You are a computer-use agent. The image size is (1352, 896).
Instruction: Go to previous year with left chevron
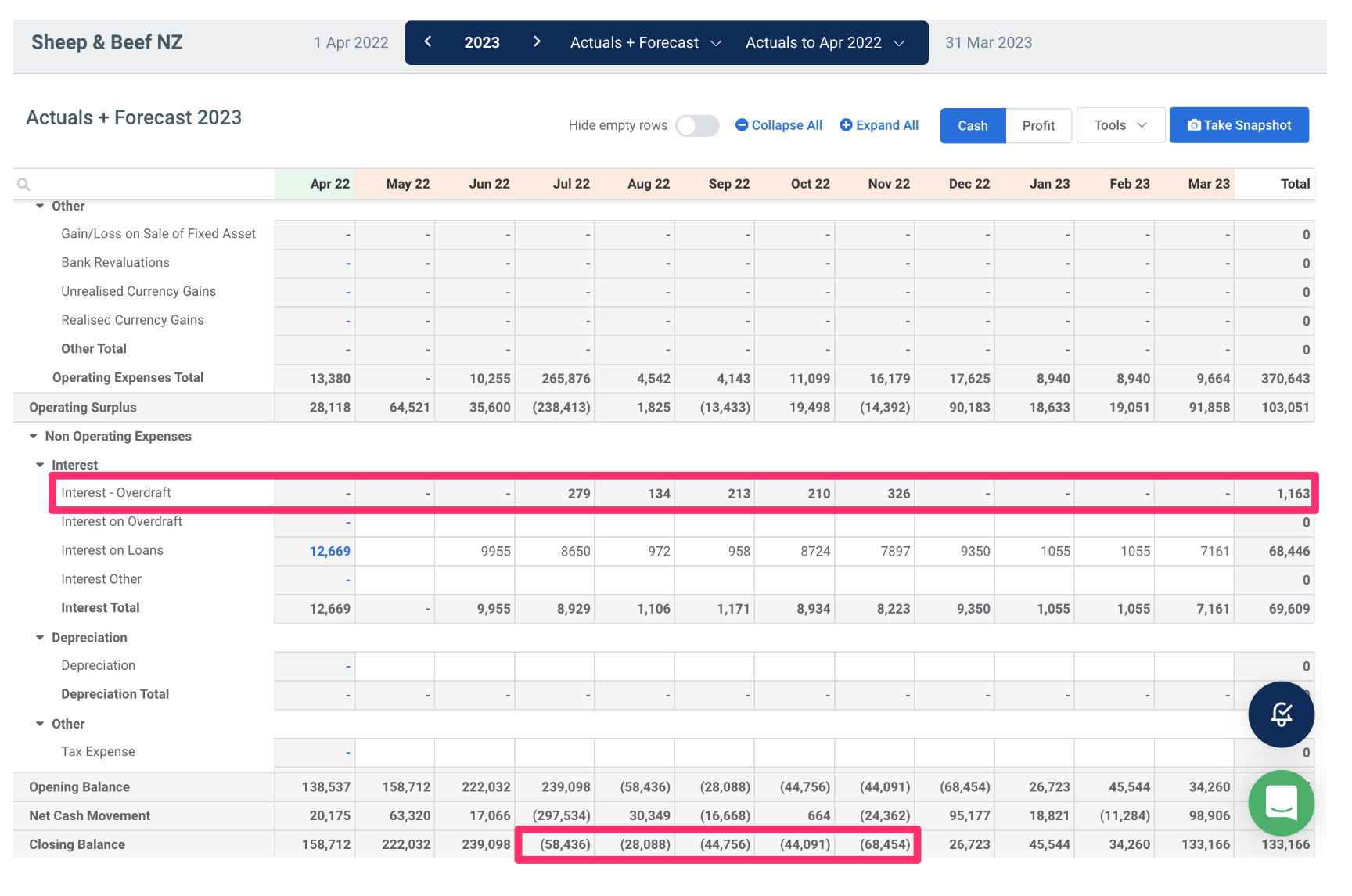click(428, 42)
